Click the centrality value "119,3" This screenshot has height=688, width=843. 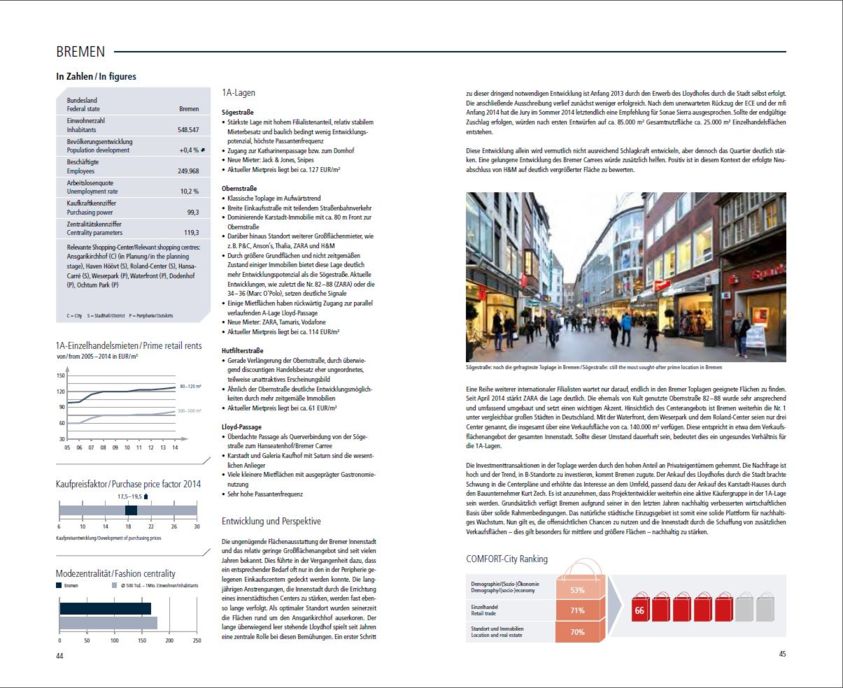(191, 233)
